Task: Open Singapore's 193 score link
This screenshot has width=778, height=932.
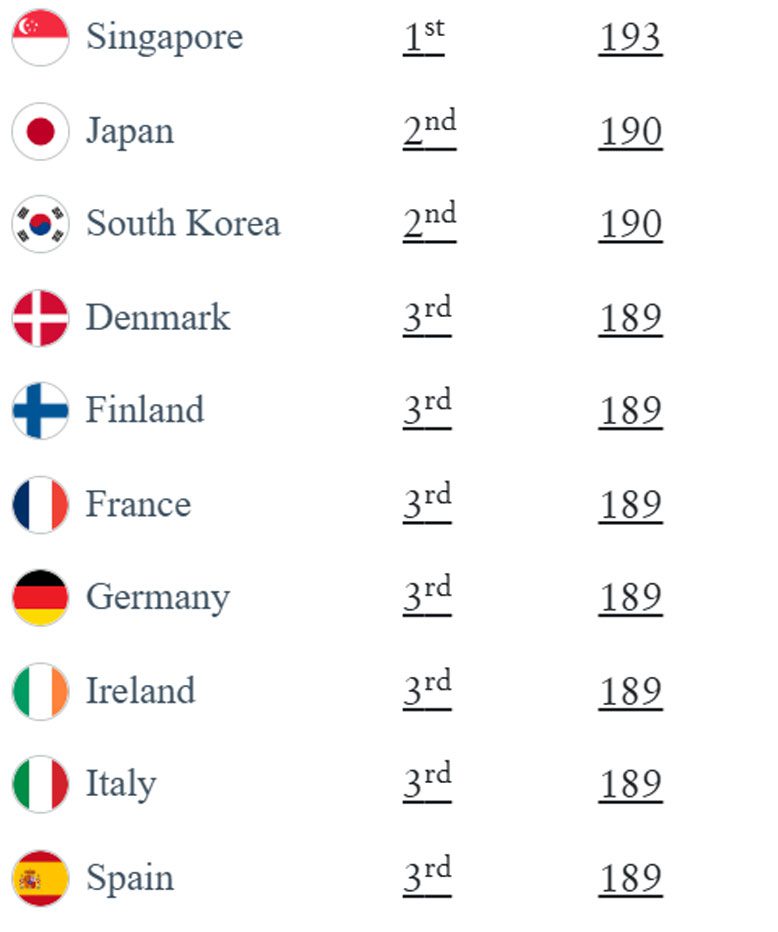Action: pyautogui.click(x=630, y=38)
